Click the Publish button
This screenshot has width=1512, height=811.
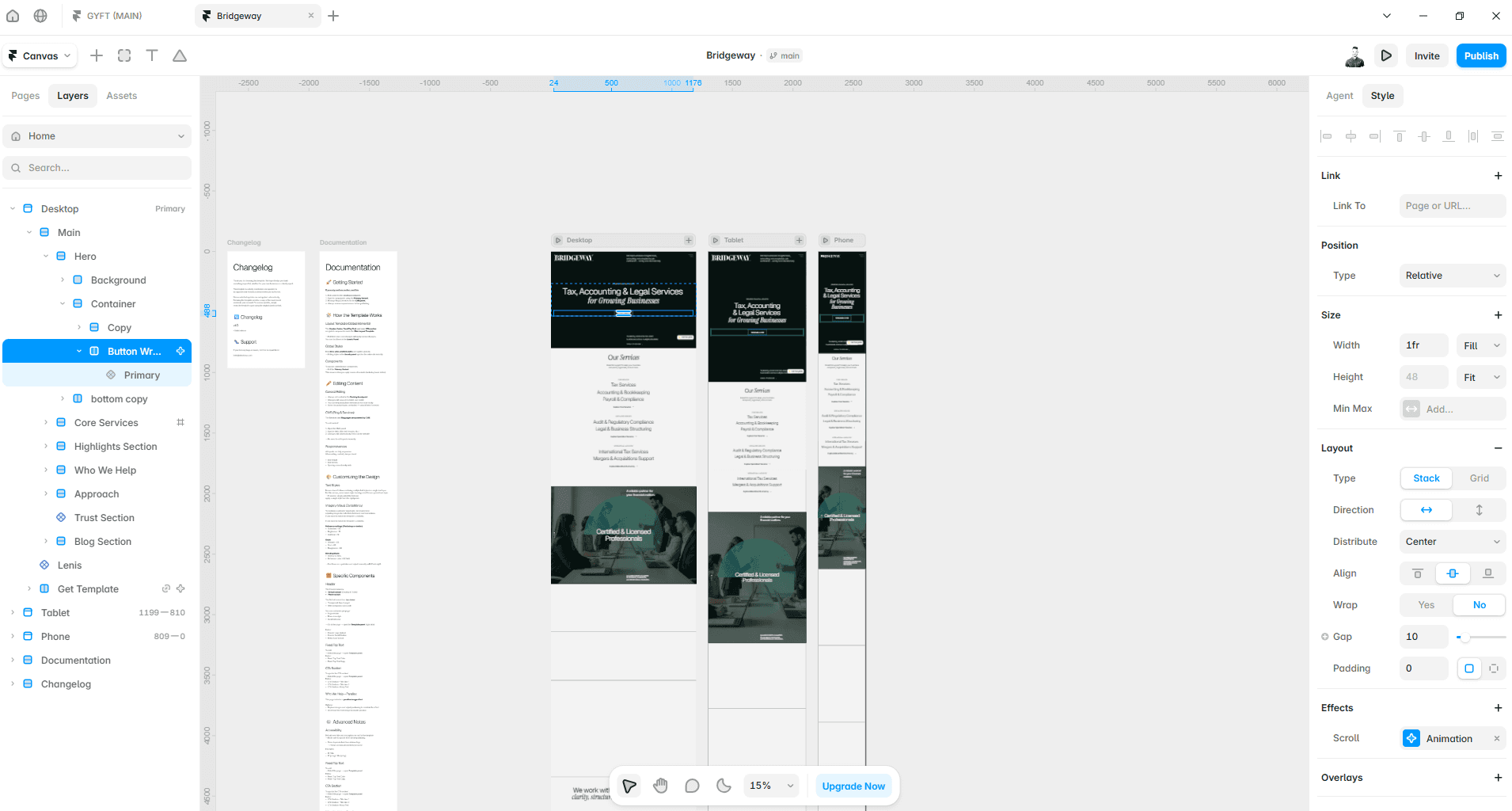pyautogui.click(x=1481, y=55)
